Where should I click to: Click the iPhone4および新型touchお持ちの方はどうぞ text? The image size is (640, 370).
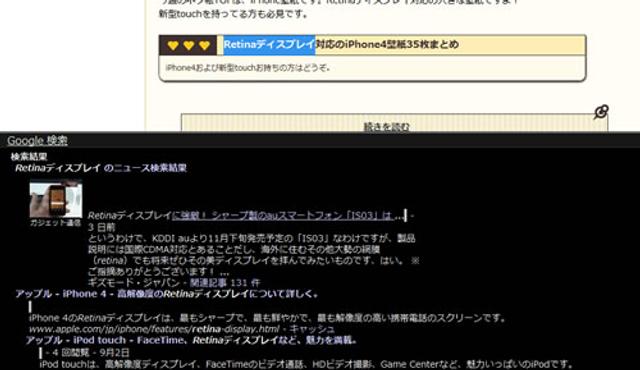(248, 68)
